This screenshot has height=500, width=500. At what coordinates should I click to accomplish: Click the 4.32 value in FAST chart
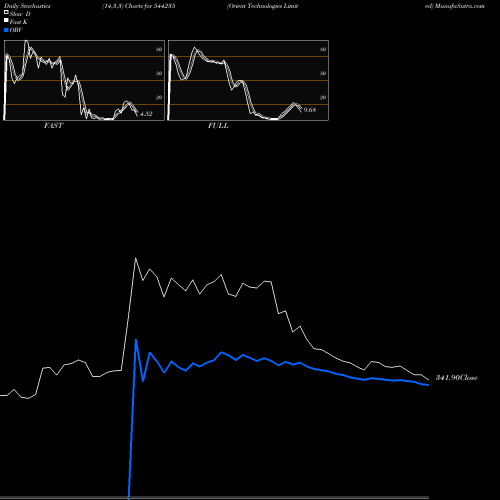coord(146,114)
